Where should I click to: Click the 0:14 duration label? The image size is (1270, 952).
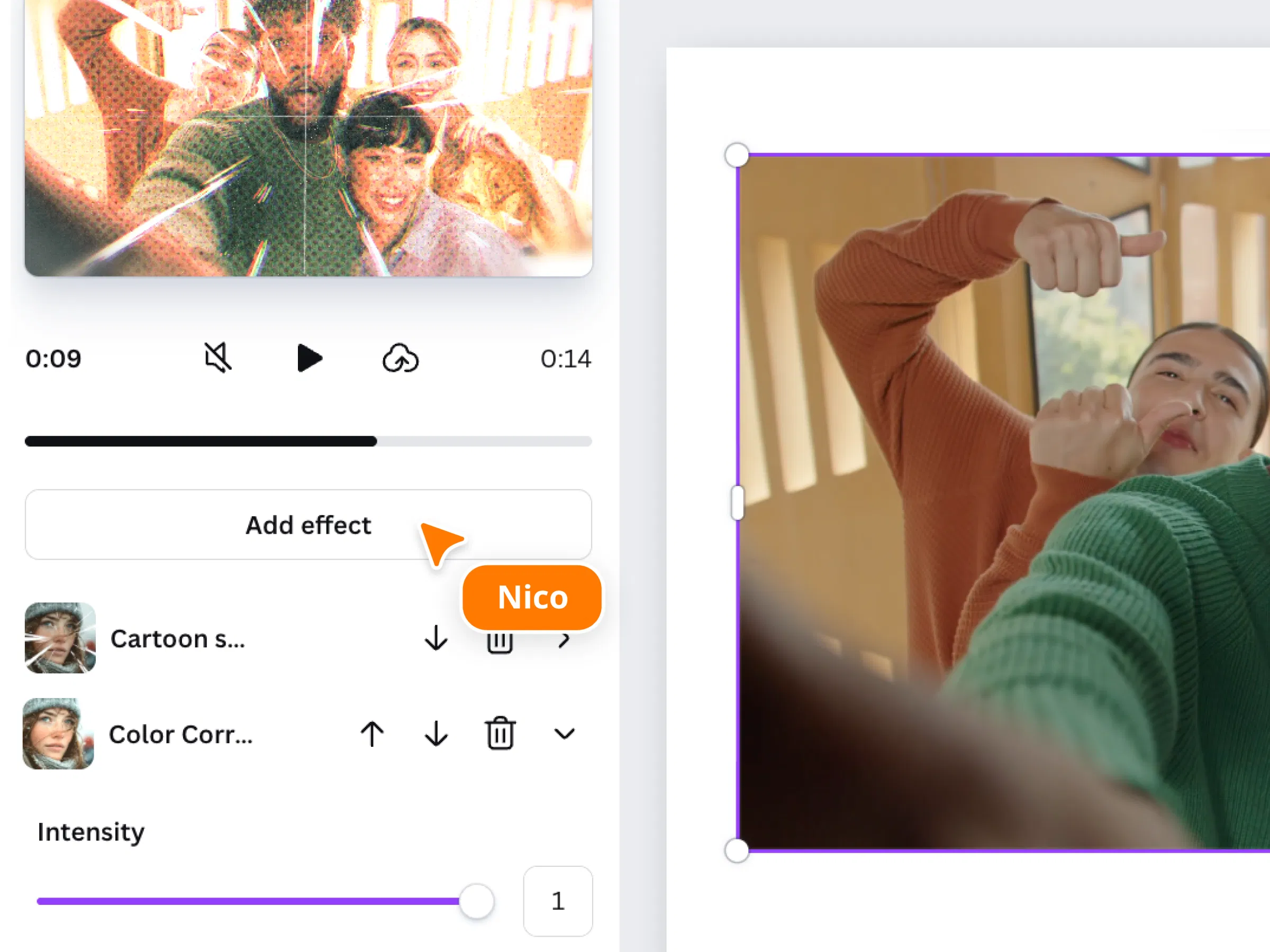pos(566,359)
